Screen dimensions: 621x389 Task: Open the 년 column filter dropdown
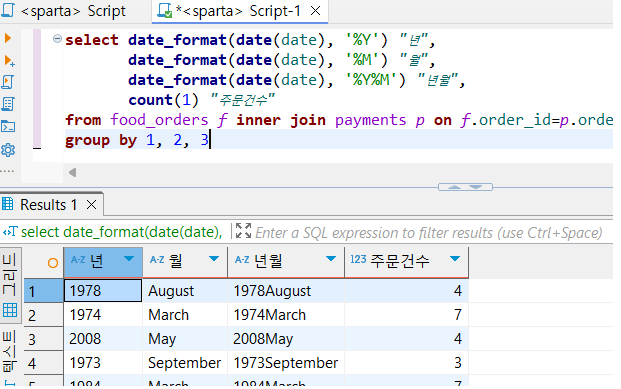point(129,259)
